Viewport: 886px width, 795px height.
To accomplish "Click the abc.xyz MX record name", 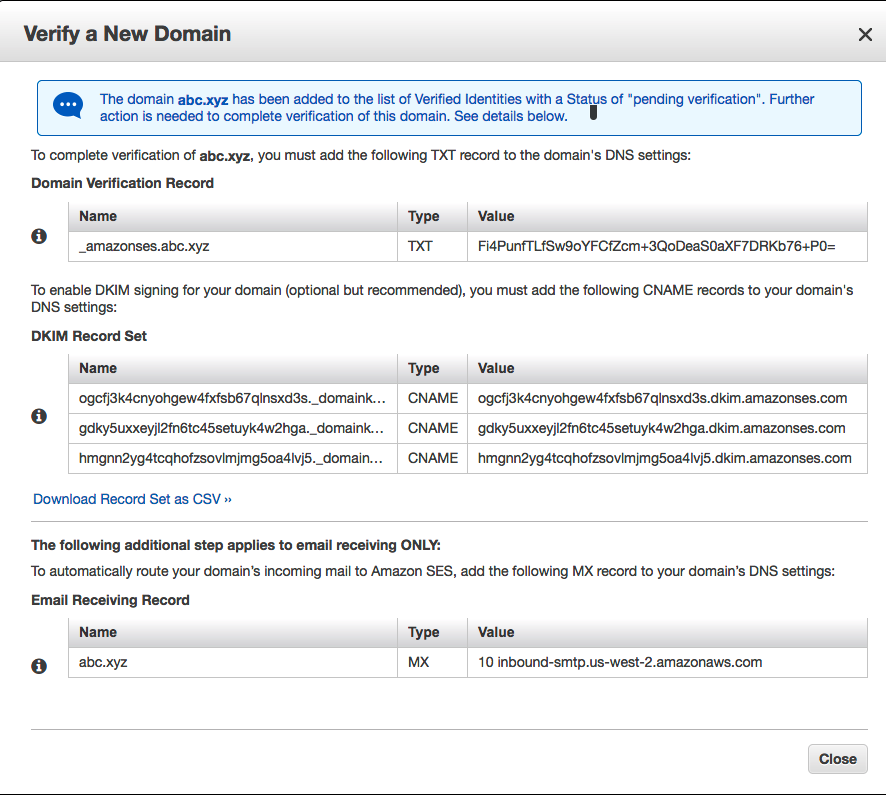I will [x=105, y=662].
